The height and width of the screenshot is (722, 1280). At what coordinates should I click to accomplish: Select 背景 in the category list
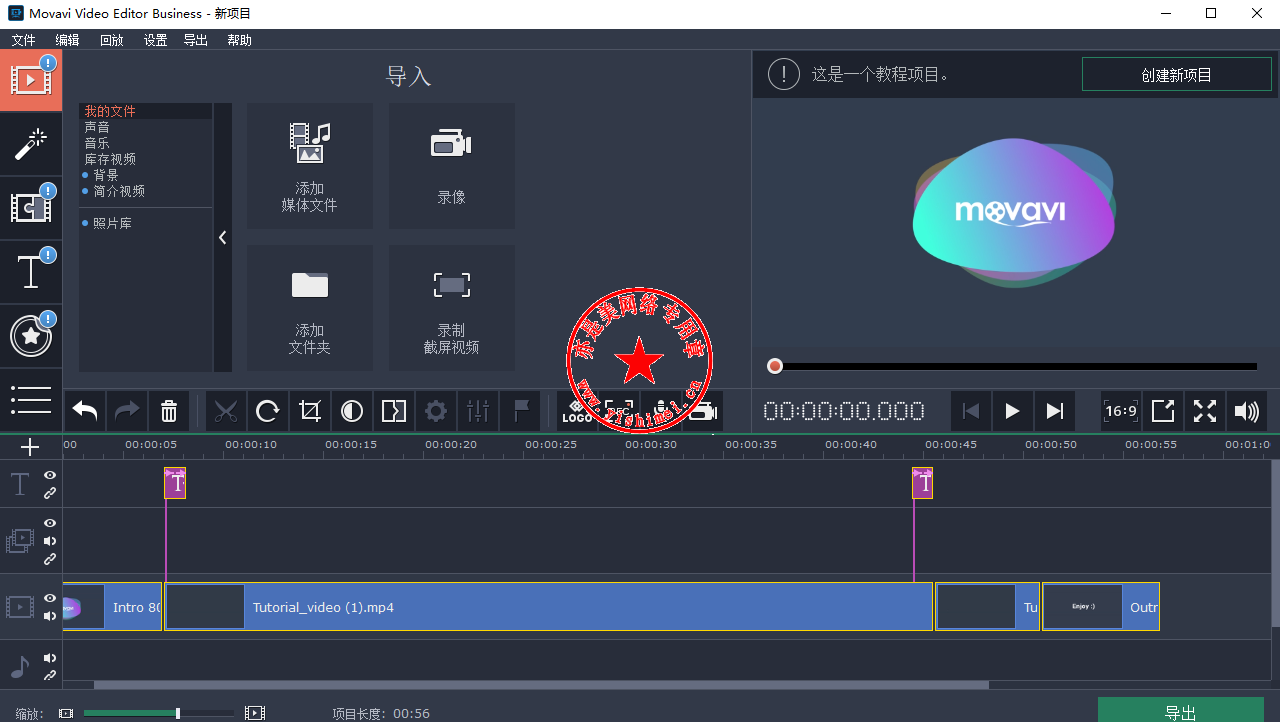[106, 175]
